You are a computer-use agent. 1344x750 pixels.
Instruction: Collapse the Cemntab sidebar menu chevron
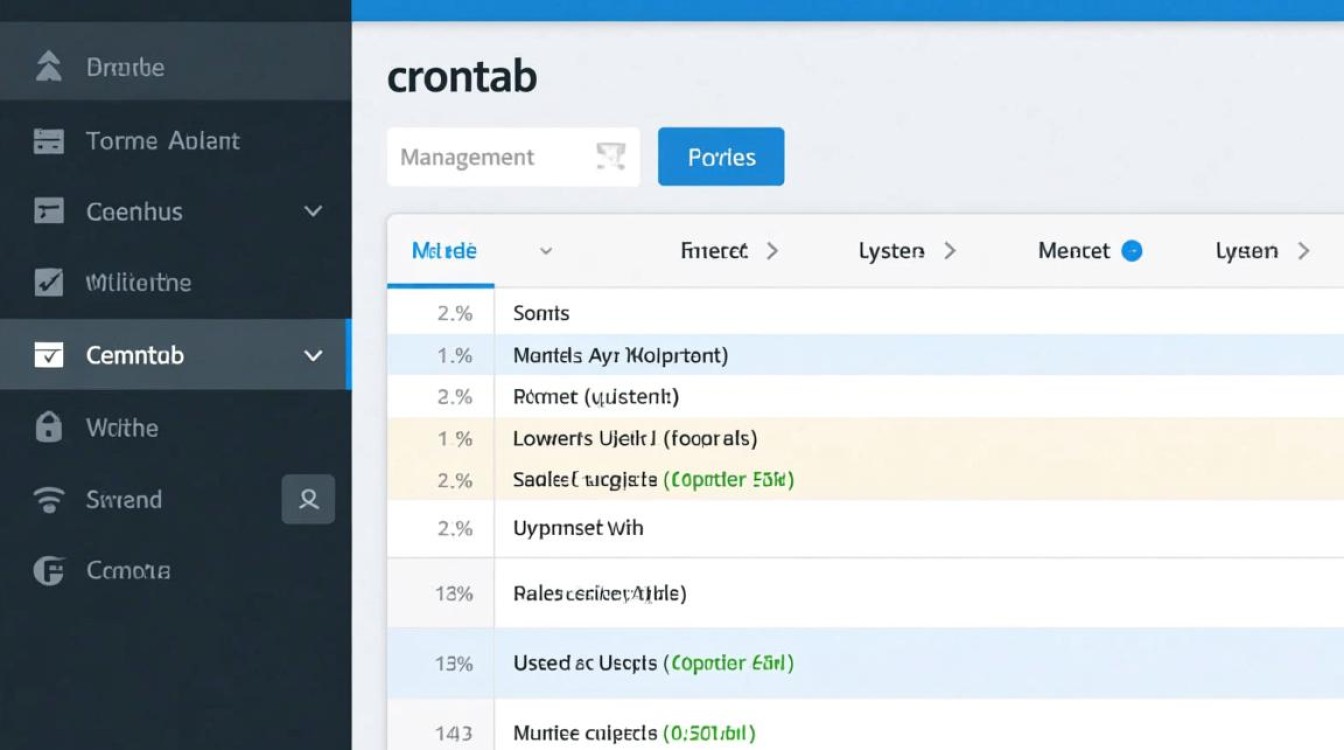click(313, 355)
